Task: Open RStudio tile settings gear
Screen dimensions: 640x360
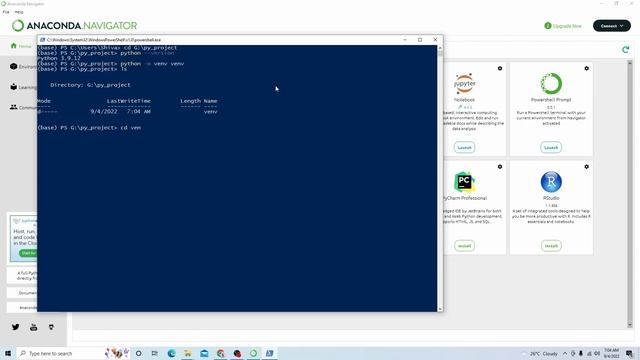Action: click(x=586, y=167)
